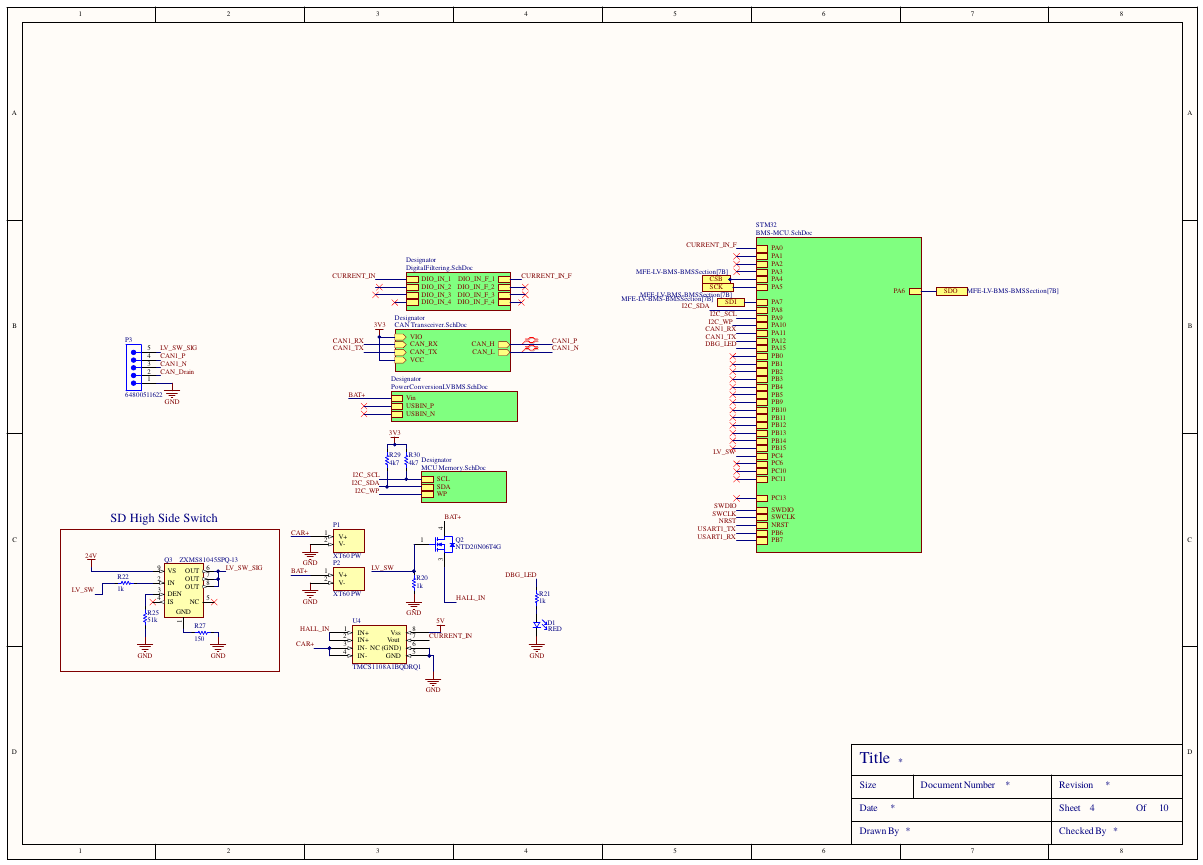This screenshot has width=1203, height=865.
Task: Select the 64800511622 part number text
Action: pyautogui.click(x=144, y=395)
